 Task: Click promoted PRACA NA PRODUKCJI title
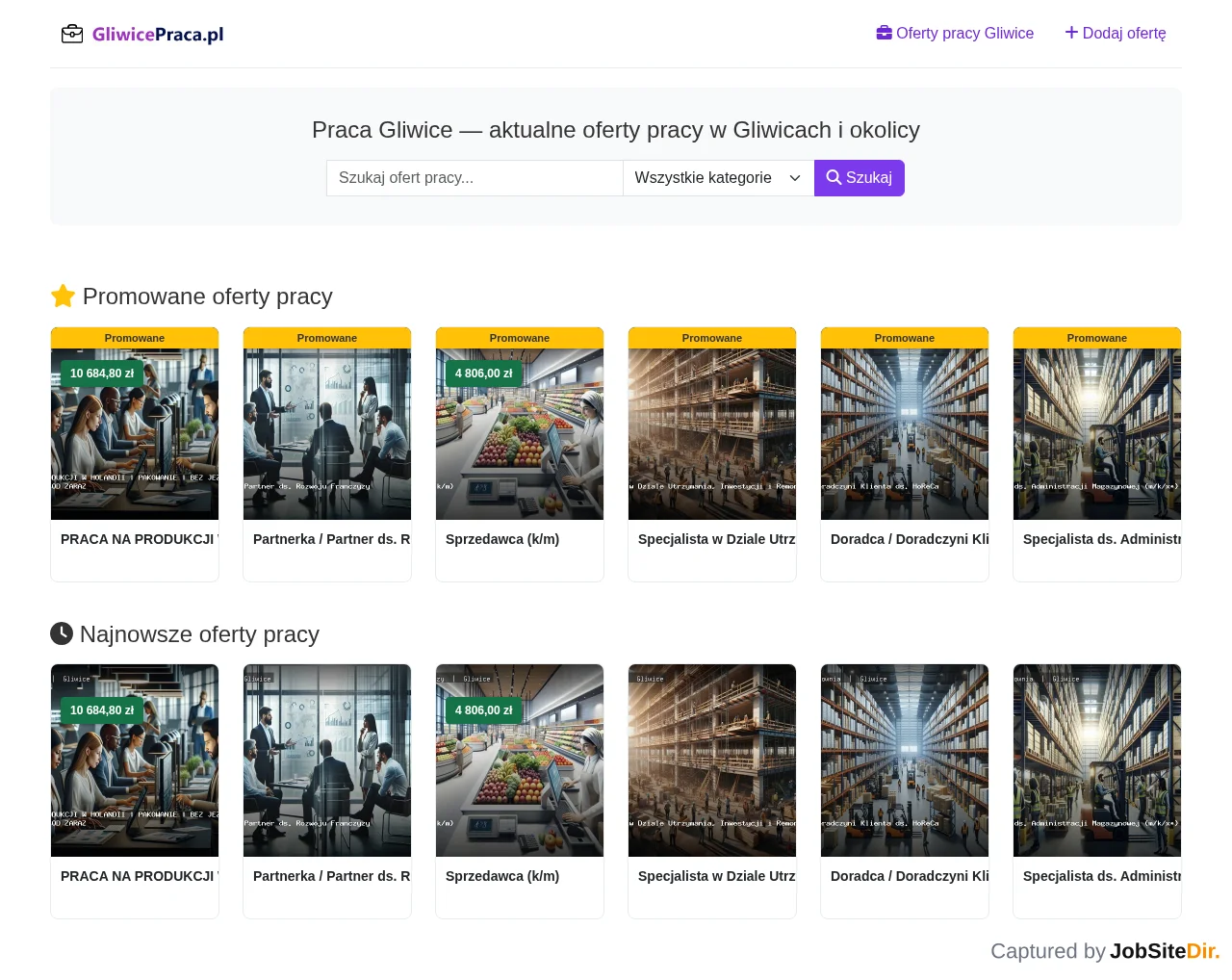click(x=140, y=539)
